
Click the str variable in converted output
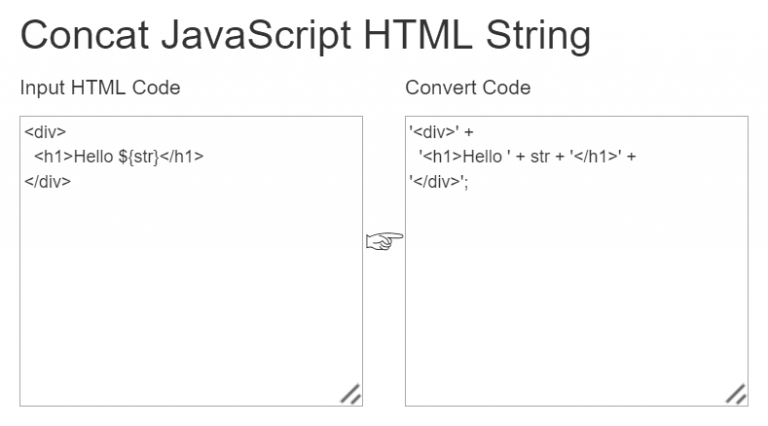point(540,157)
